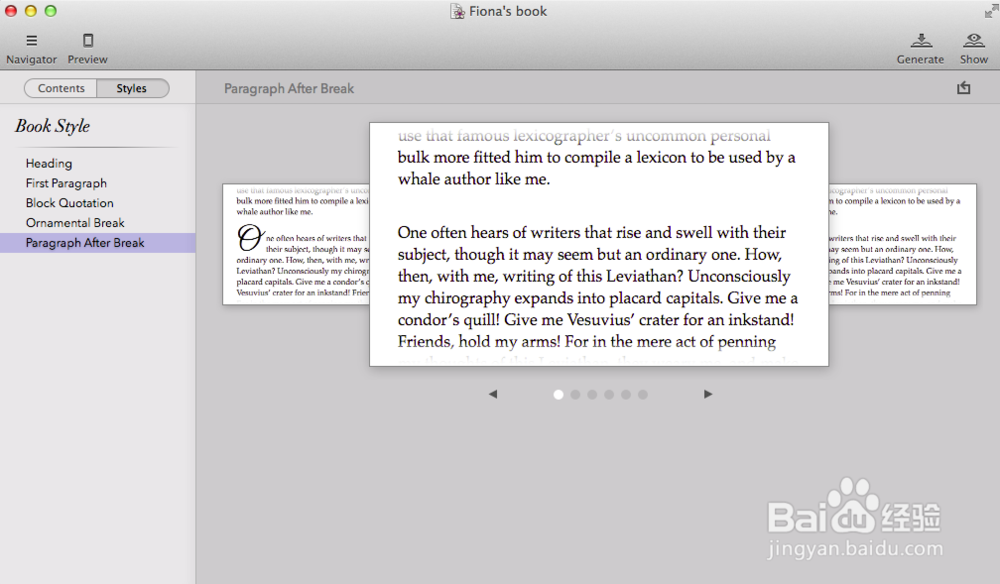
Task: Click the document icon next to Fiona's book
Action: tap(457, 11)
